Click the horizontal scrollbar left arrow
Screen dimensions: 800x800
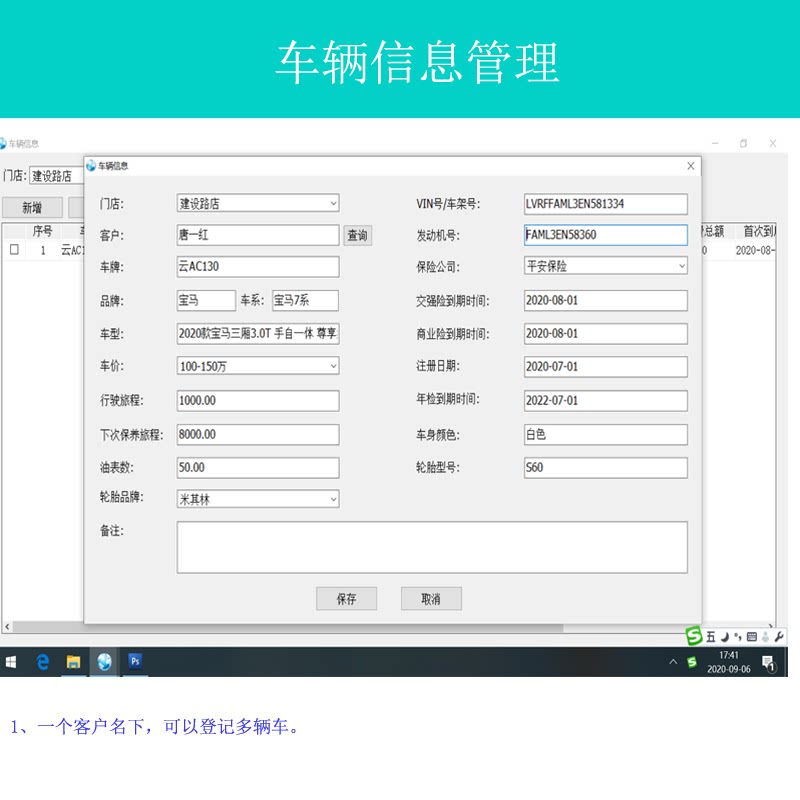(x=7, y=626)
